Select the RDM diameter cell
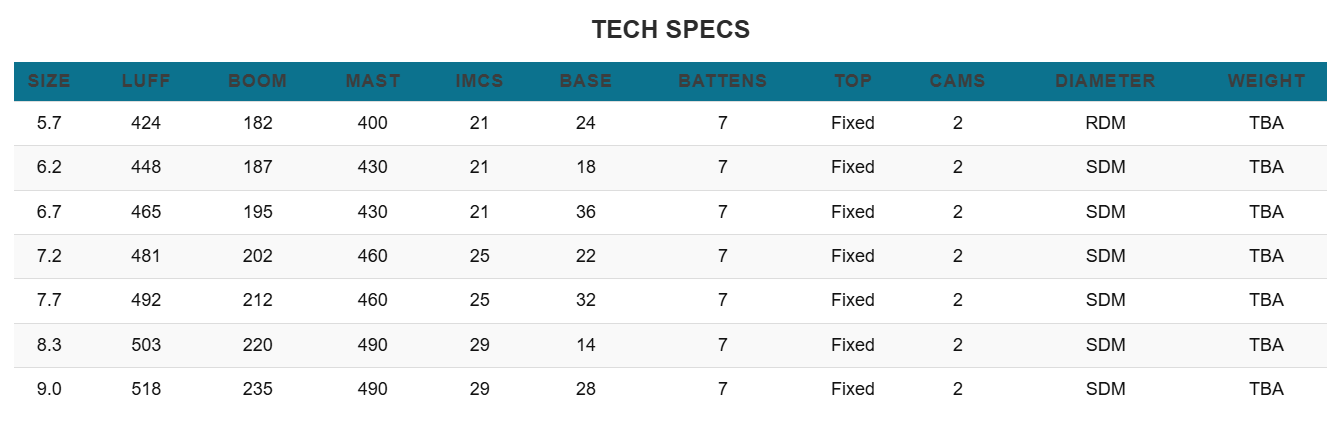This screenshot has height=435, width=1337. coord(1105,123)
